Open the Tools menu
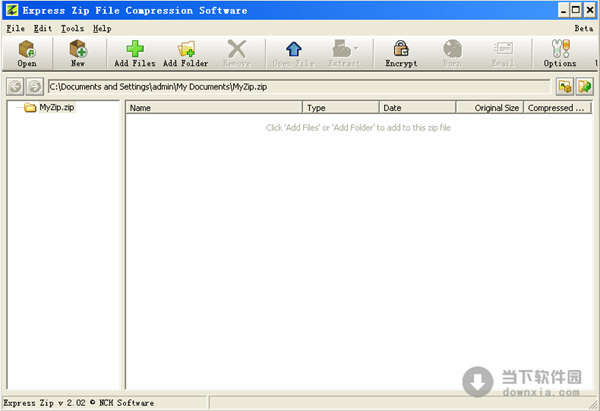 72,29
